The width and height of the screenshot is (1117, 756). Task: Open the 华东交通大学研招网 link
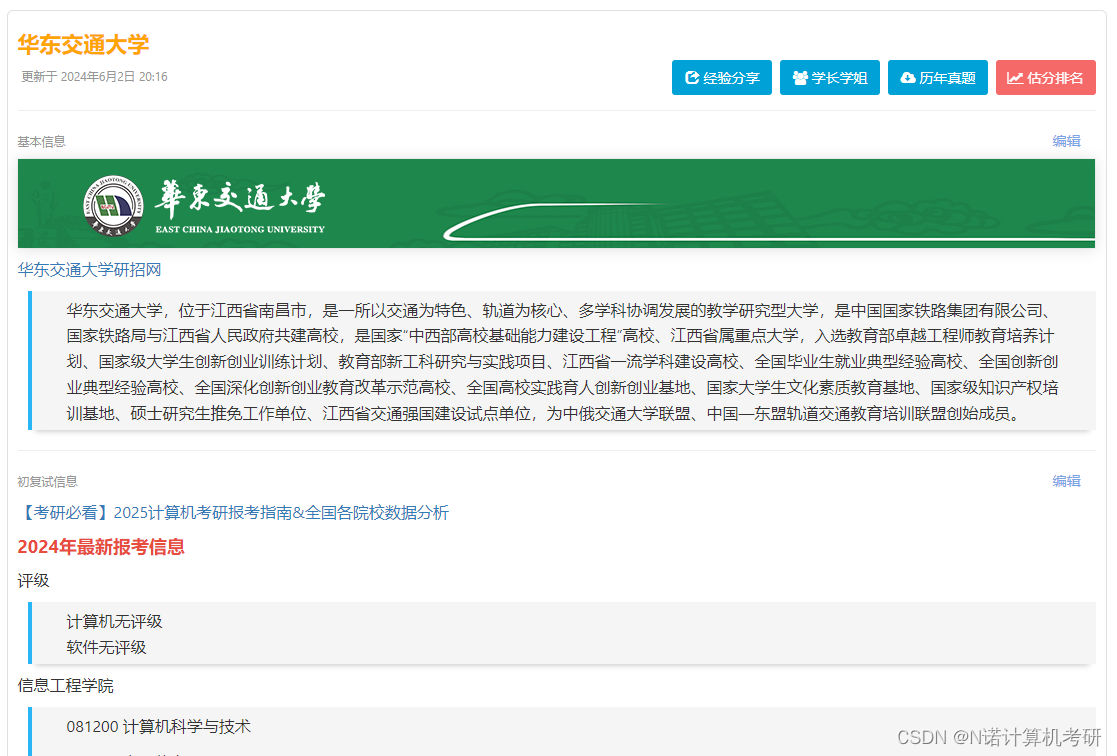[x=90, y=269]
